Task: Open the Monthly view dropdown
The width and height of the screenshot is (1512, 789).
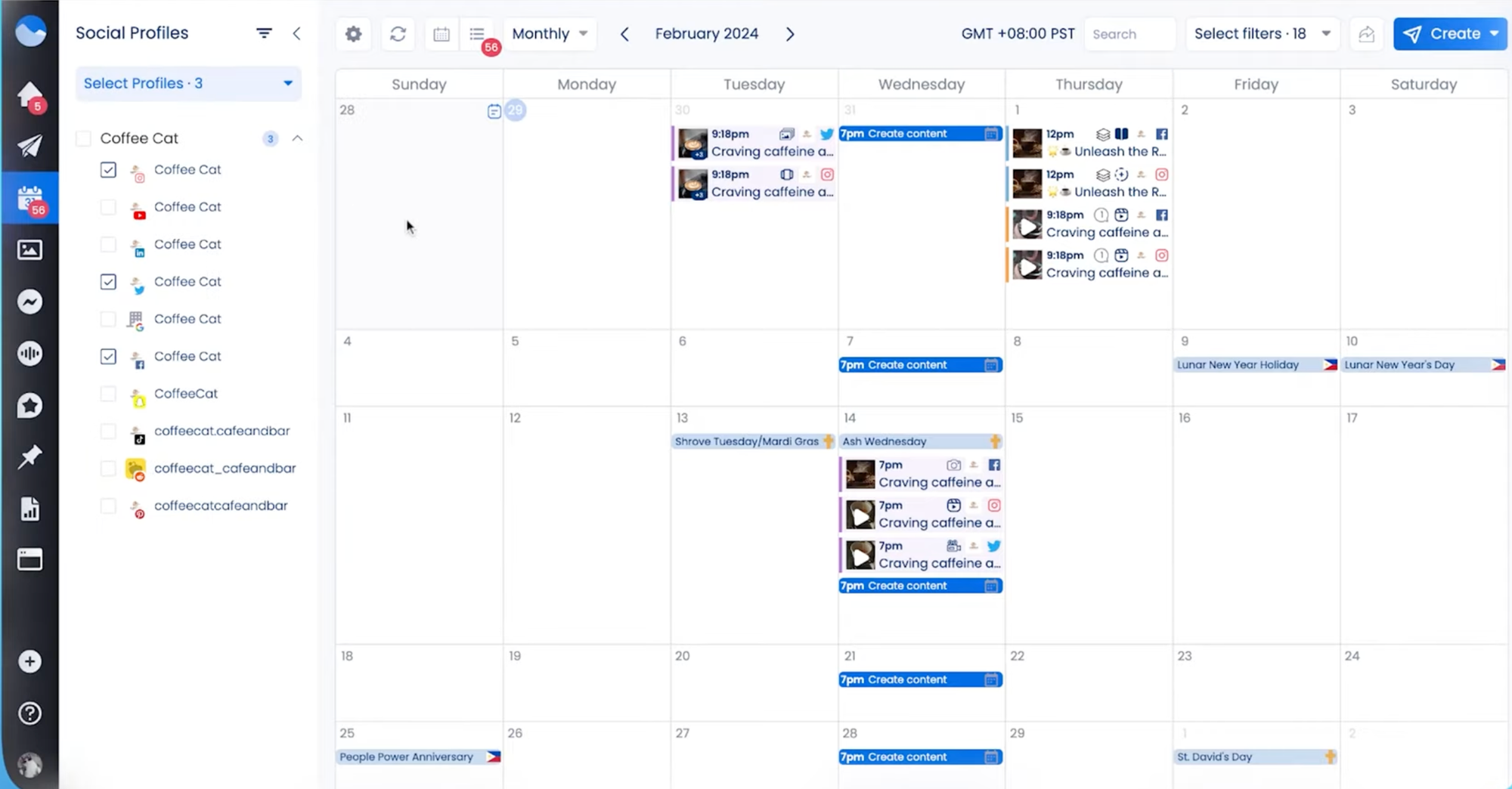Action: pyautogui.click(x=550, y=34)
